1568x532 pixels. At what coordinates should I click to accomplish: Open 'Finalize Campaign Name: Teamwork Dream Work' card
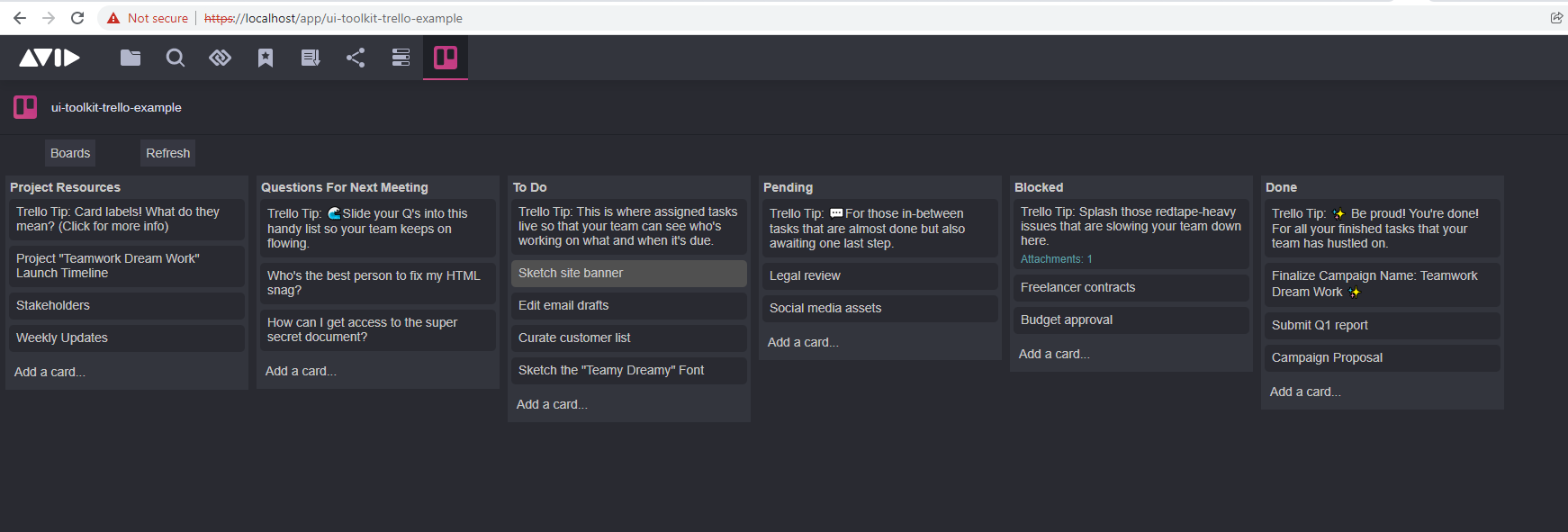pos(1383,284)
